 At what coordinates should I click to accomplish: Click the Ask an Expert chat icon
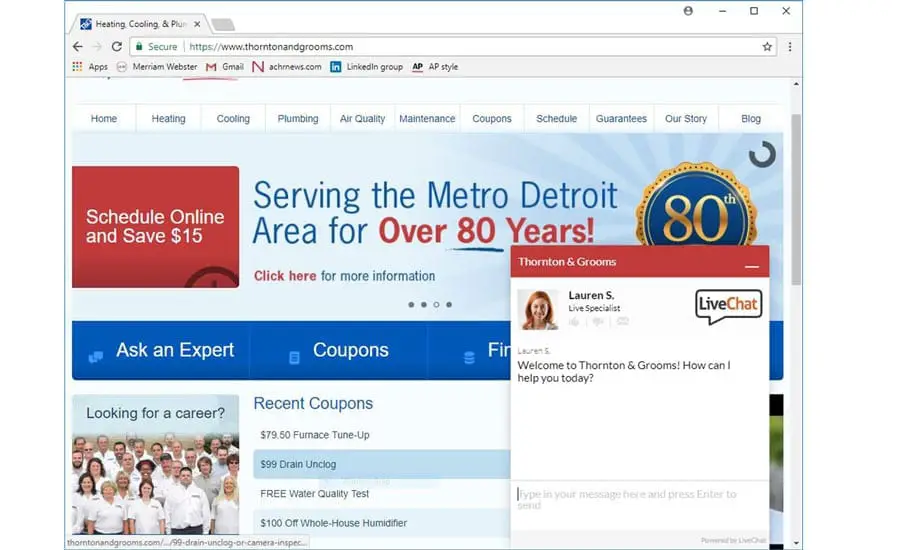96,357
